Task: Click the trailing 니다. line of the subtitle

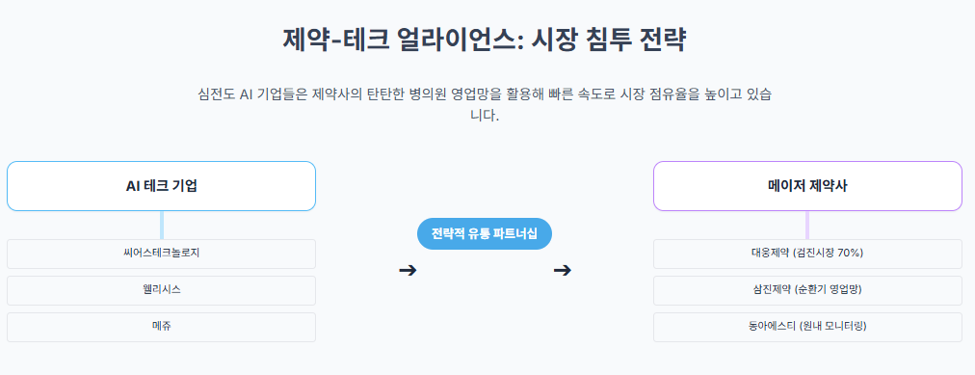Action: (x=485, y=116)
